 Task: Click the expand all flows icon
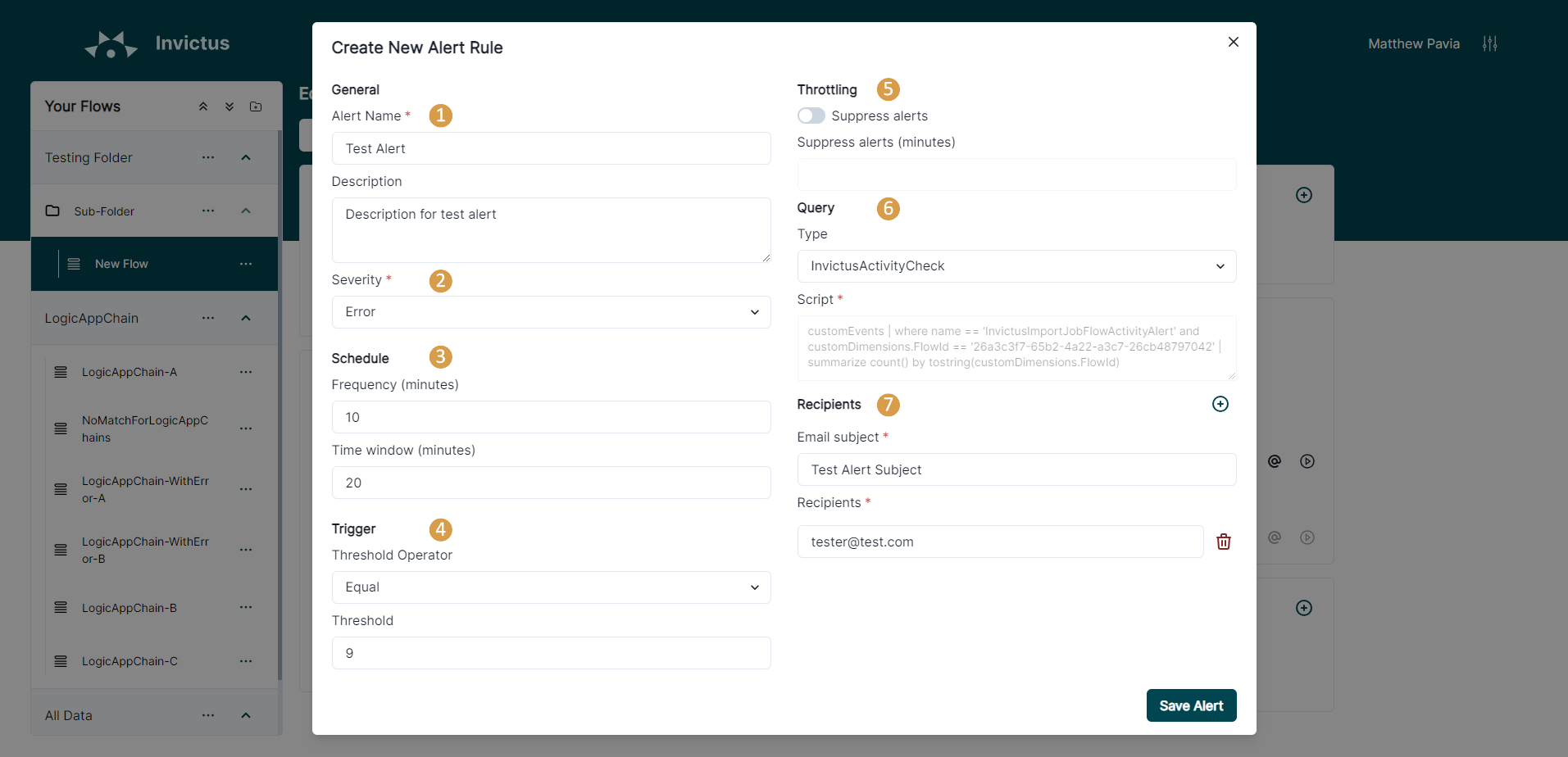click(230, 107)
